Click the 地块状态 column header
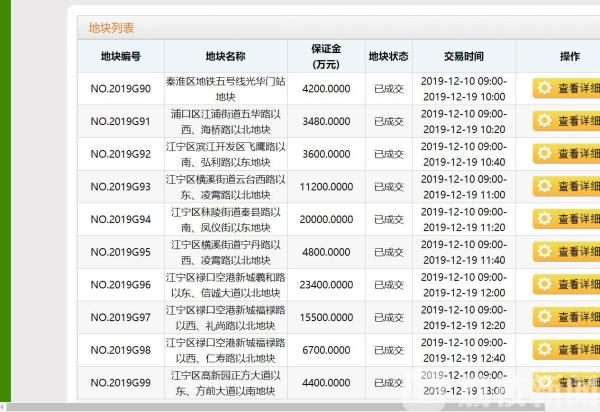Screen dimensions: 600x412 click(388, 57)
